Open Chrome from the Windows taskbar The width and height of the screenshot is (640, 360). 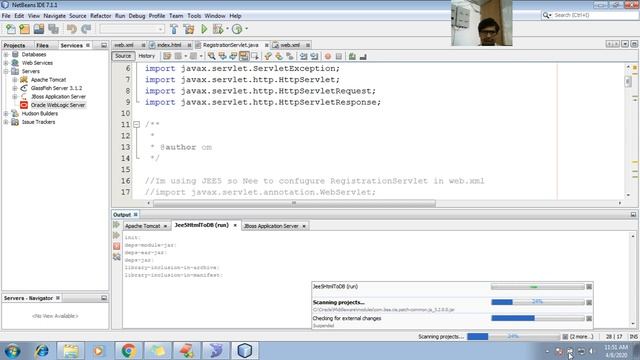click(x=129, y=351)
